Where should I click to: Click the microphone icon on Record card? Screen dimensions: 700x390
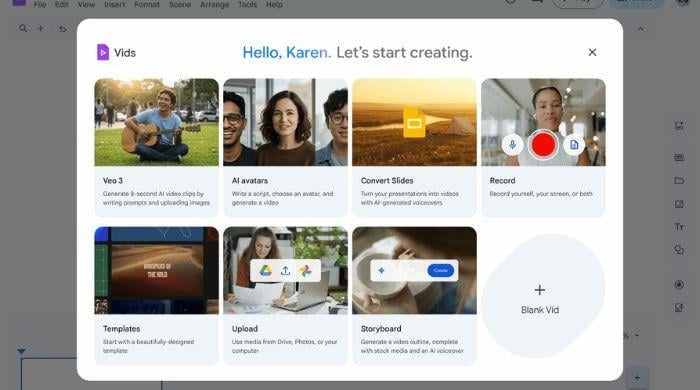[512, 145]
